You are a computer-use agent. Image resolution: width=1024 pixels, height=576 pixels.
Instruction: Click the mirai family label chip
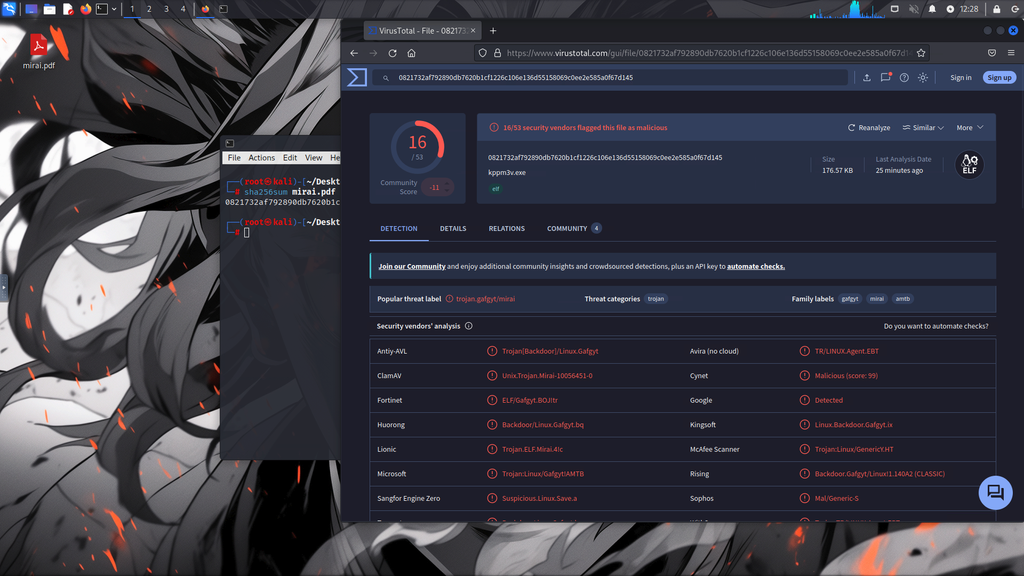click(876, 299)
